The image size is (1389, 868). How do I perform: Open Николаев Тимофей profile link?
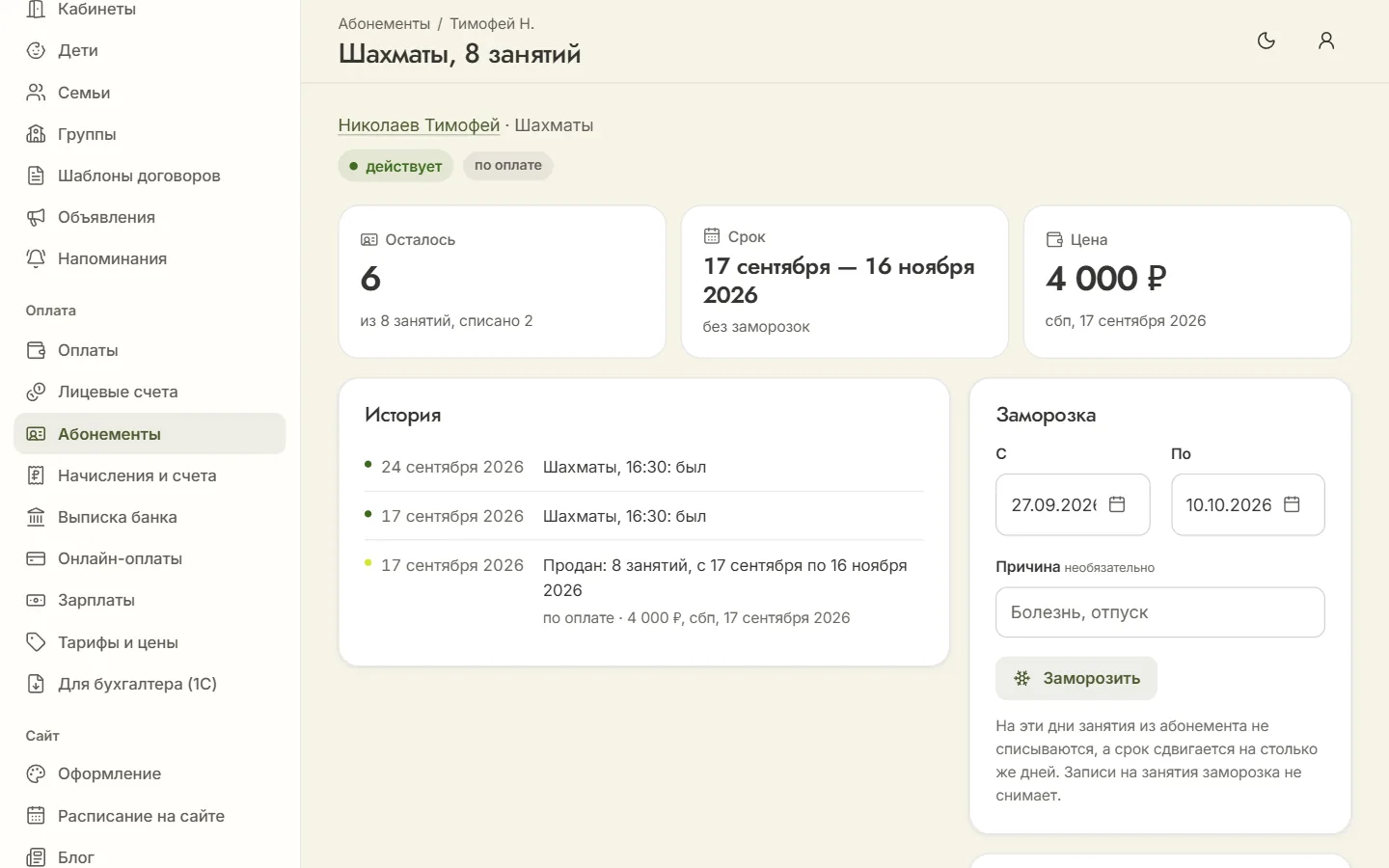pos(419,125)
